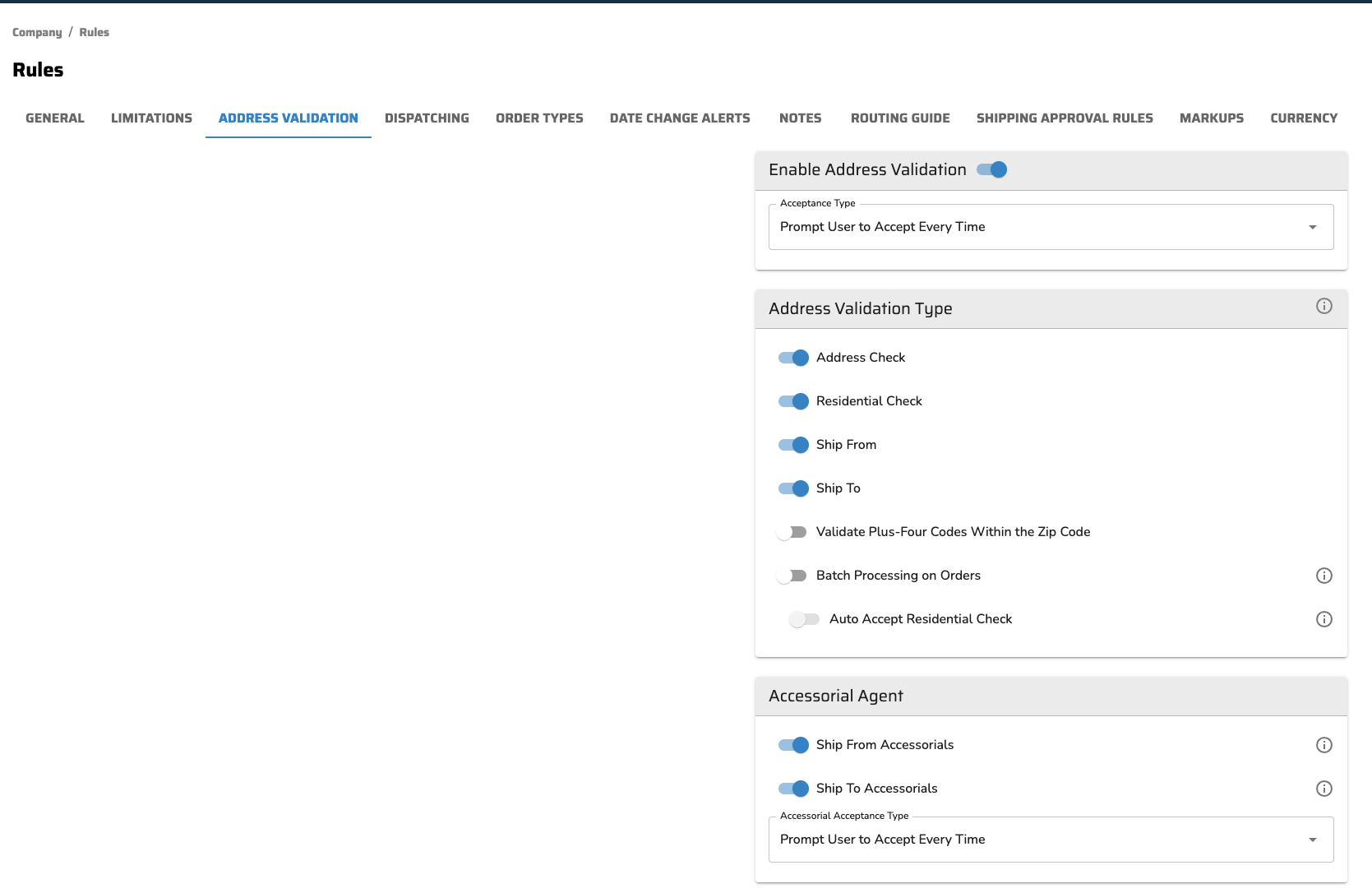Open the Notes tab
This screenshot has height=893, width=1372.
pyautogui.click(x=801, y=118)
